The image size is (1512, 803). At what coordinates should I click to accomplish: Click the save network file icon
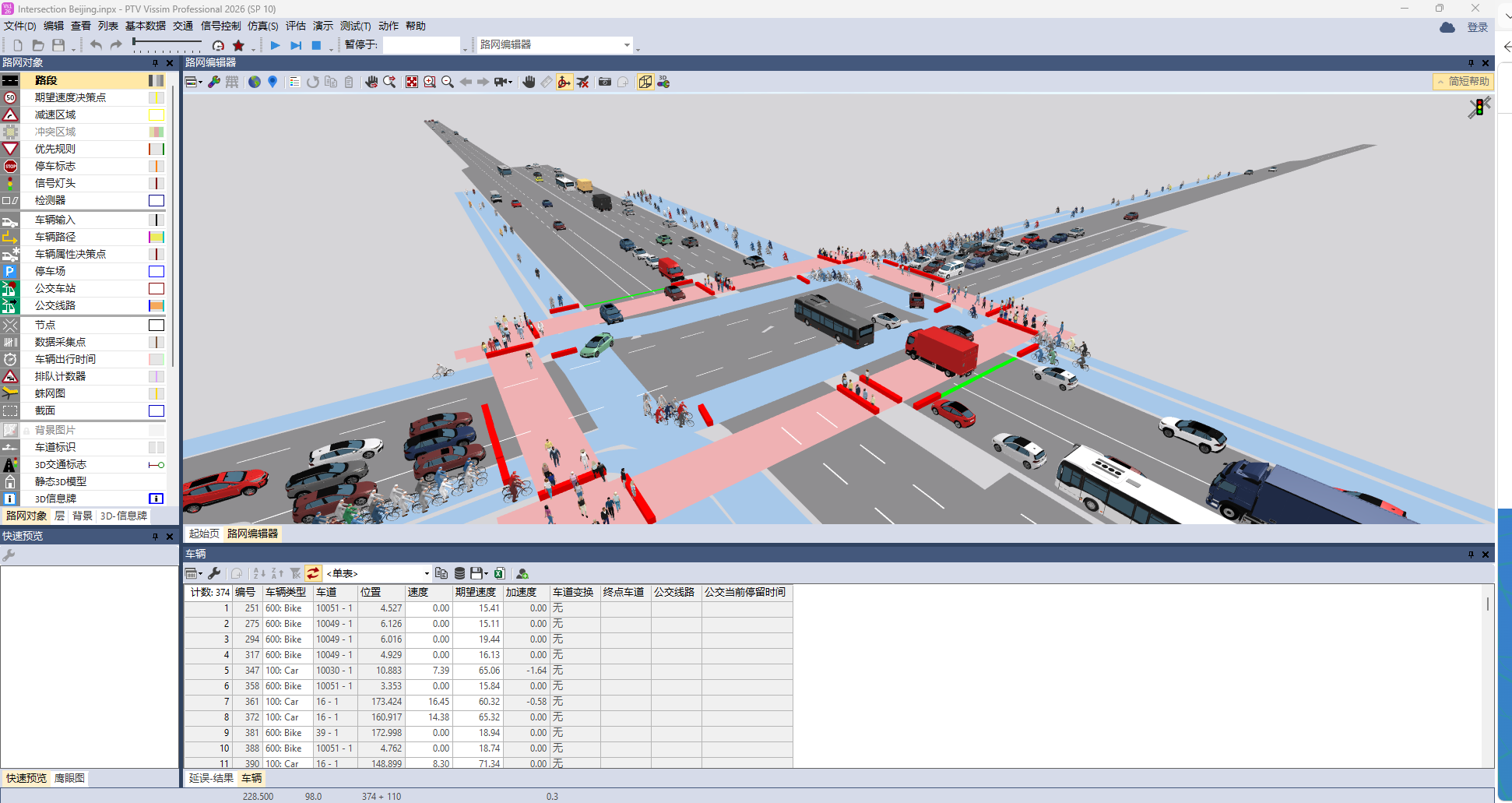[x=58, y=45]
